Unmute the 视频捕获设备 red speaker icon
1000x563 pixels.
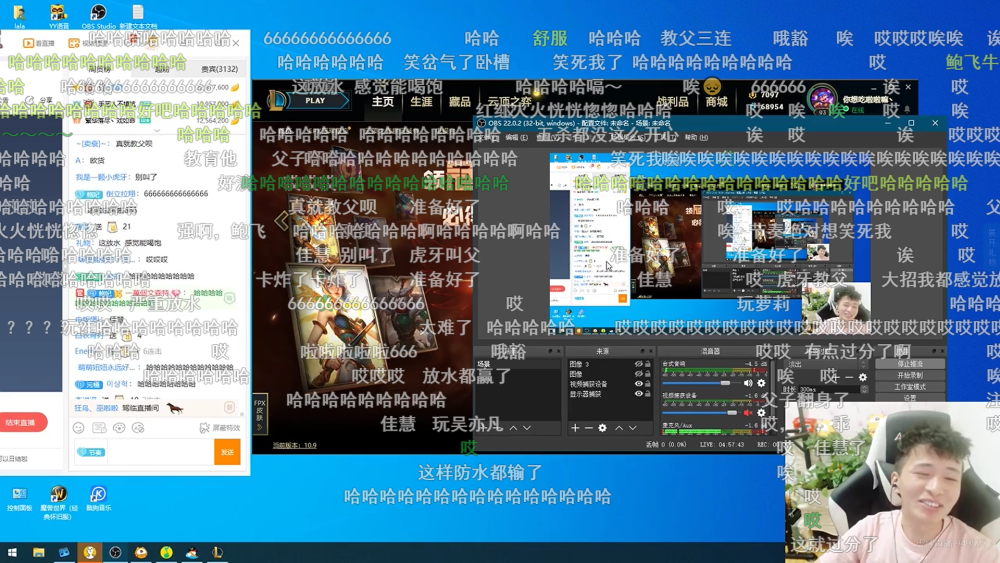coord(748,413)
